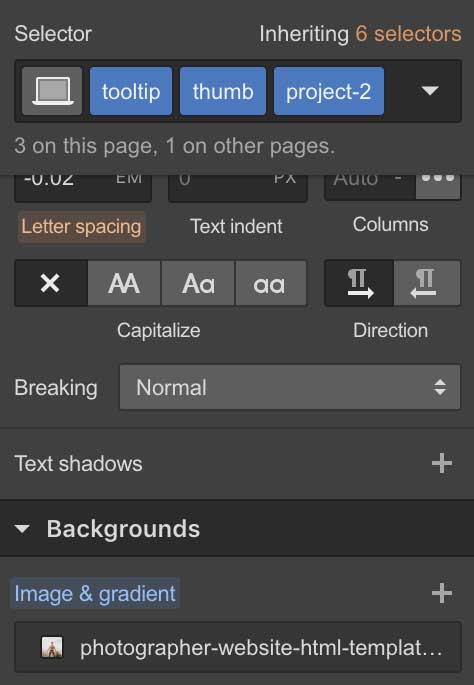This screenshot has height=685, width=474.
Task: Apply lowercase aa text transform
Action: point(271,283)
